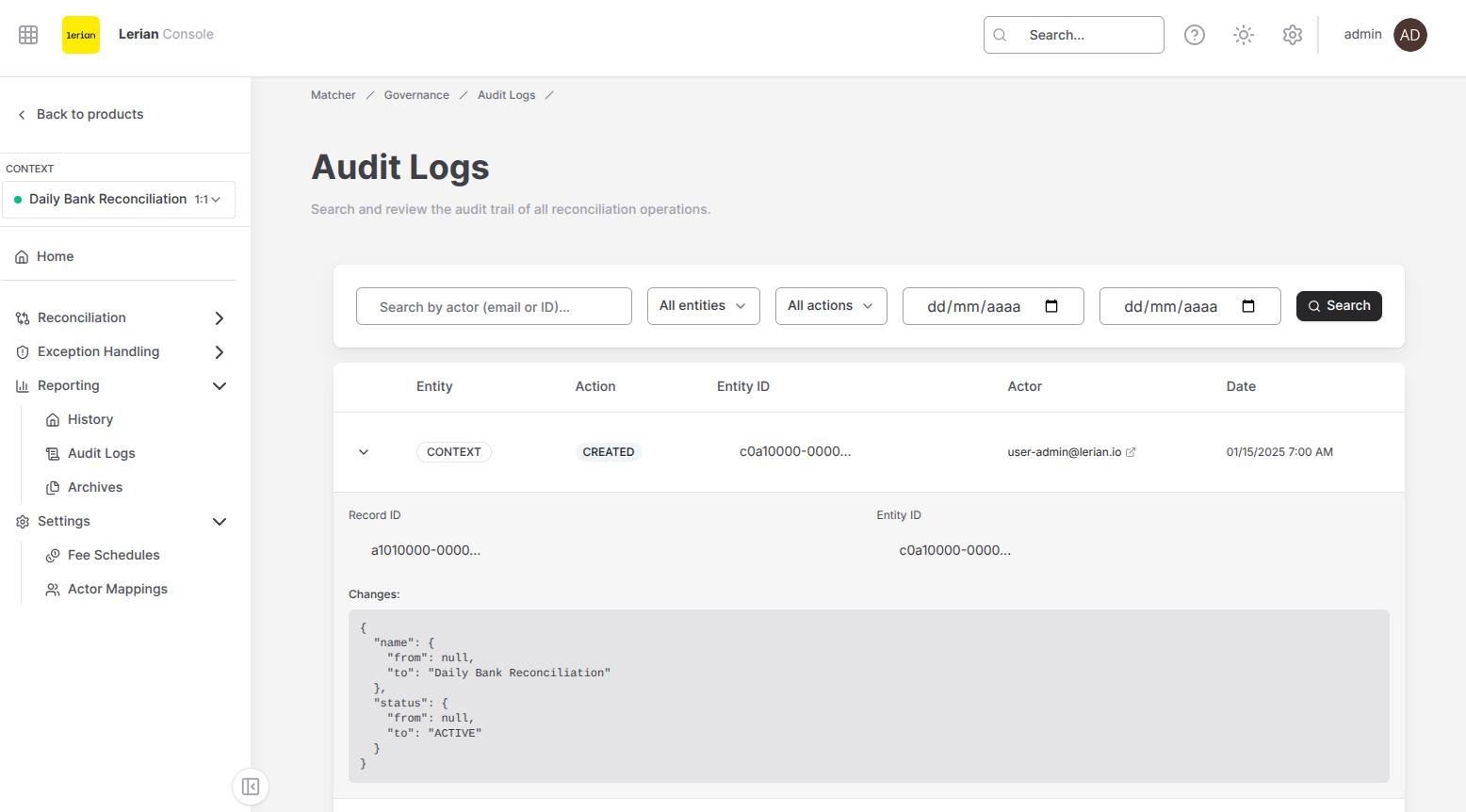The image size is (1466, 812).
Task: Click the Date column header
Action: pos(1241,386)
